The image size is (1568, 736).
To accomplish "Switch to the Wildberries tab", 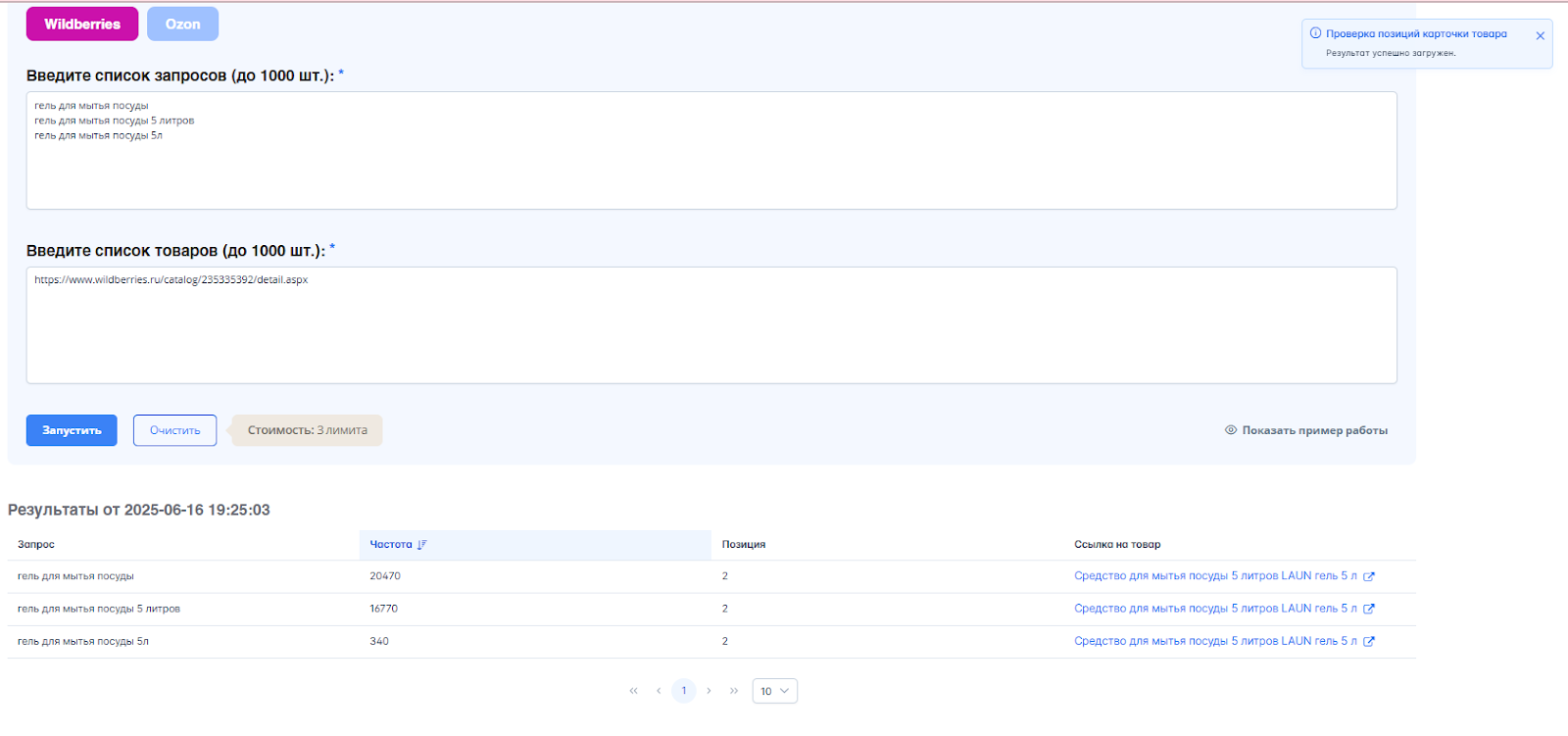I will [x=82, y=24].
